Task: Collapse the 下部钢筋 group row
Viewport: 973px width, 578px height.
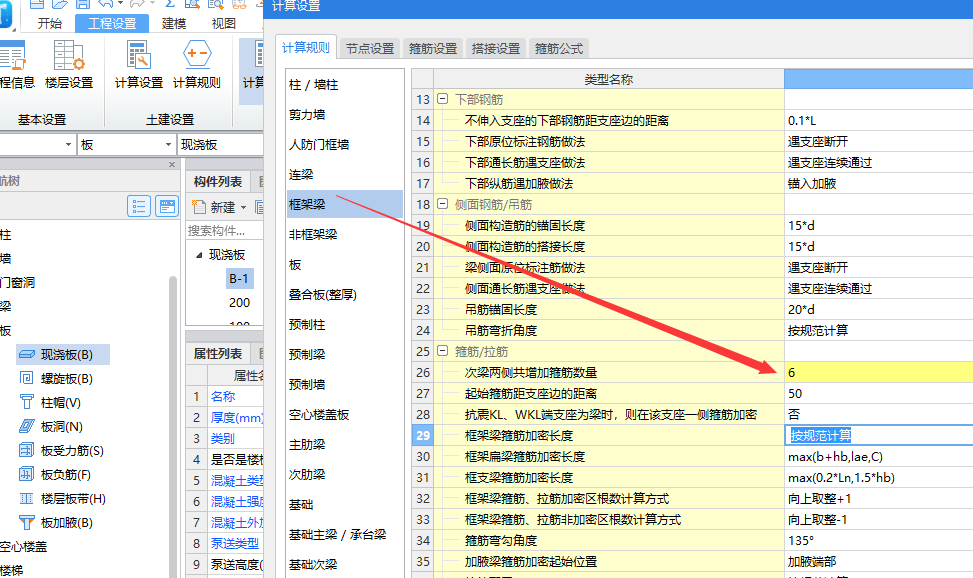Action: click(442, 99)
